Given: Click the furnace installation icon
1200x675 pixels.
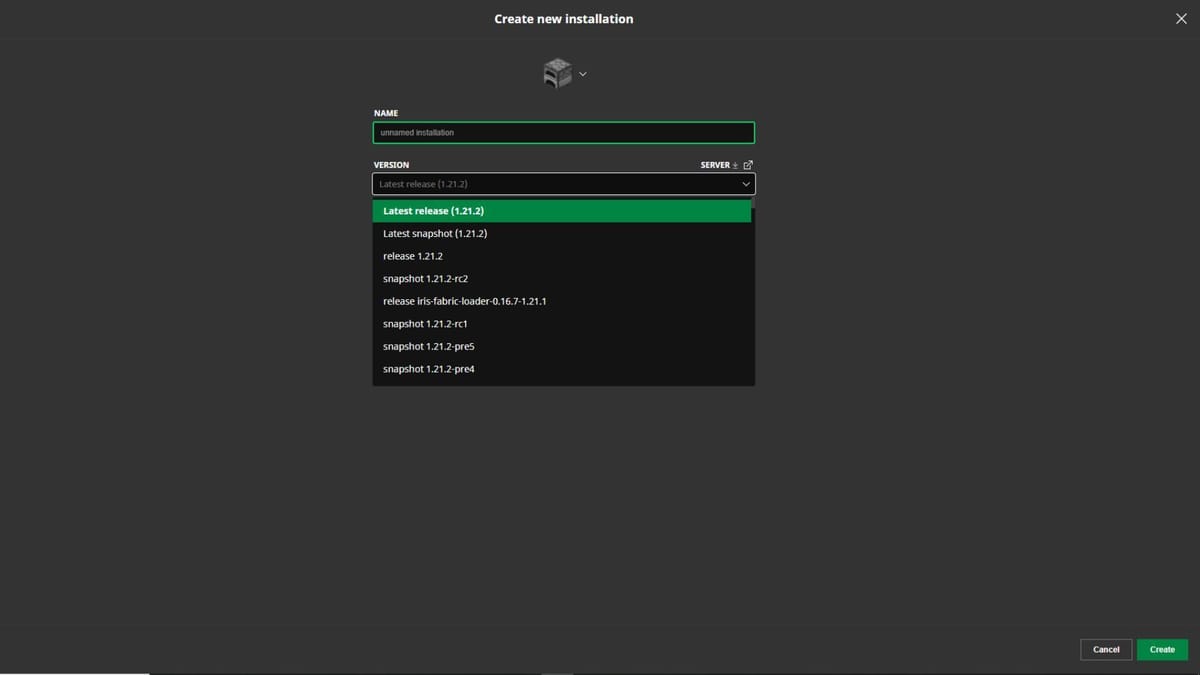Looking at the screenshot, I should [x=556, y=72].
